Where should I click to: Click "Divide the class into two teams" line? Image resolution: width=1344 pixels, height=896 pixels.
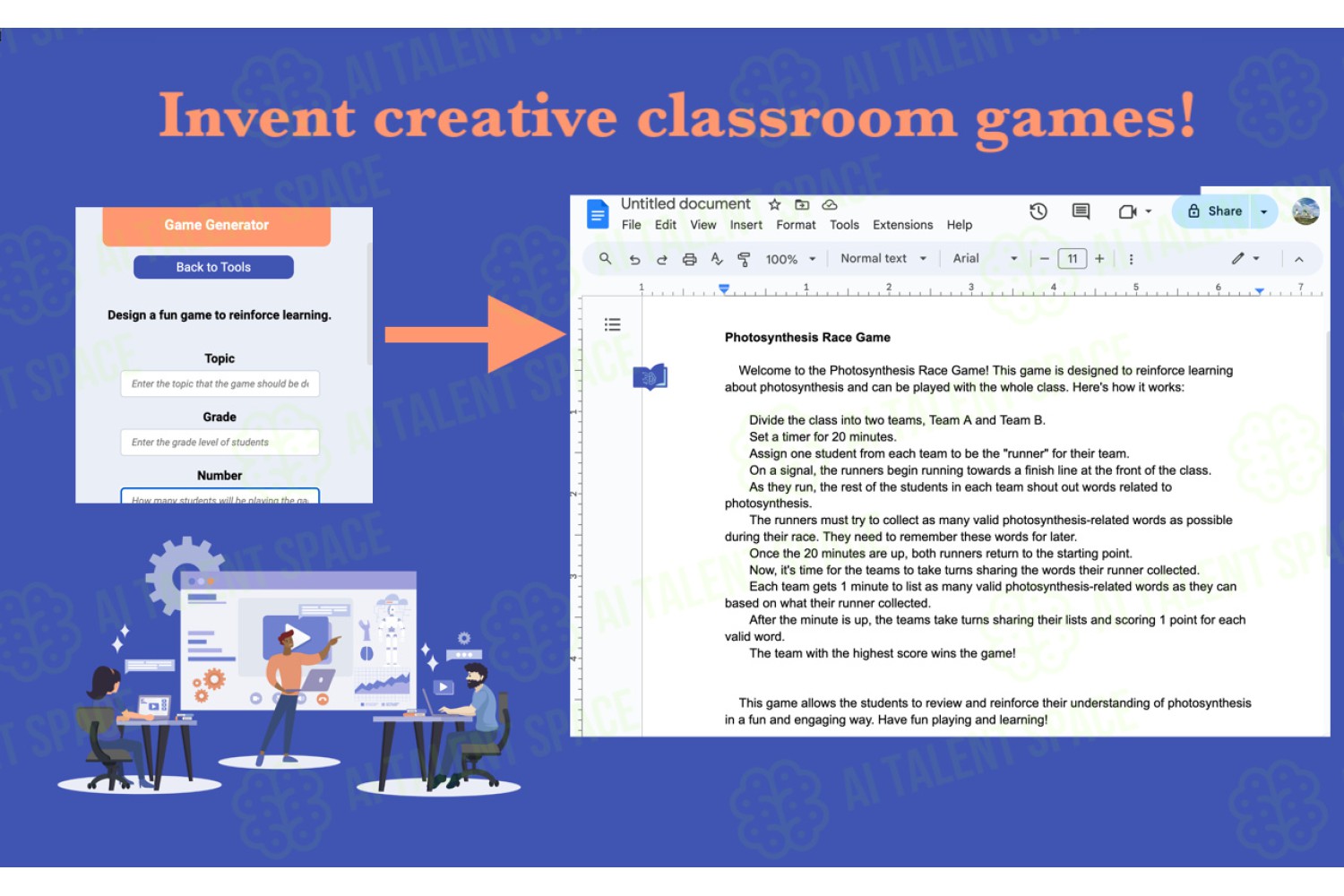pos(897,420)
